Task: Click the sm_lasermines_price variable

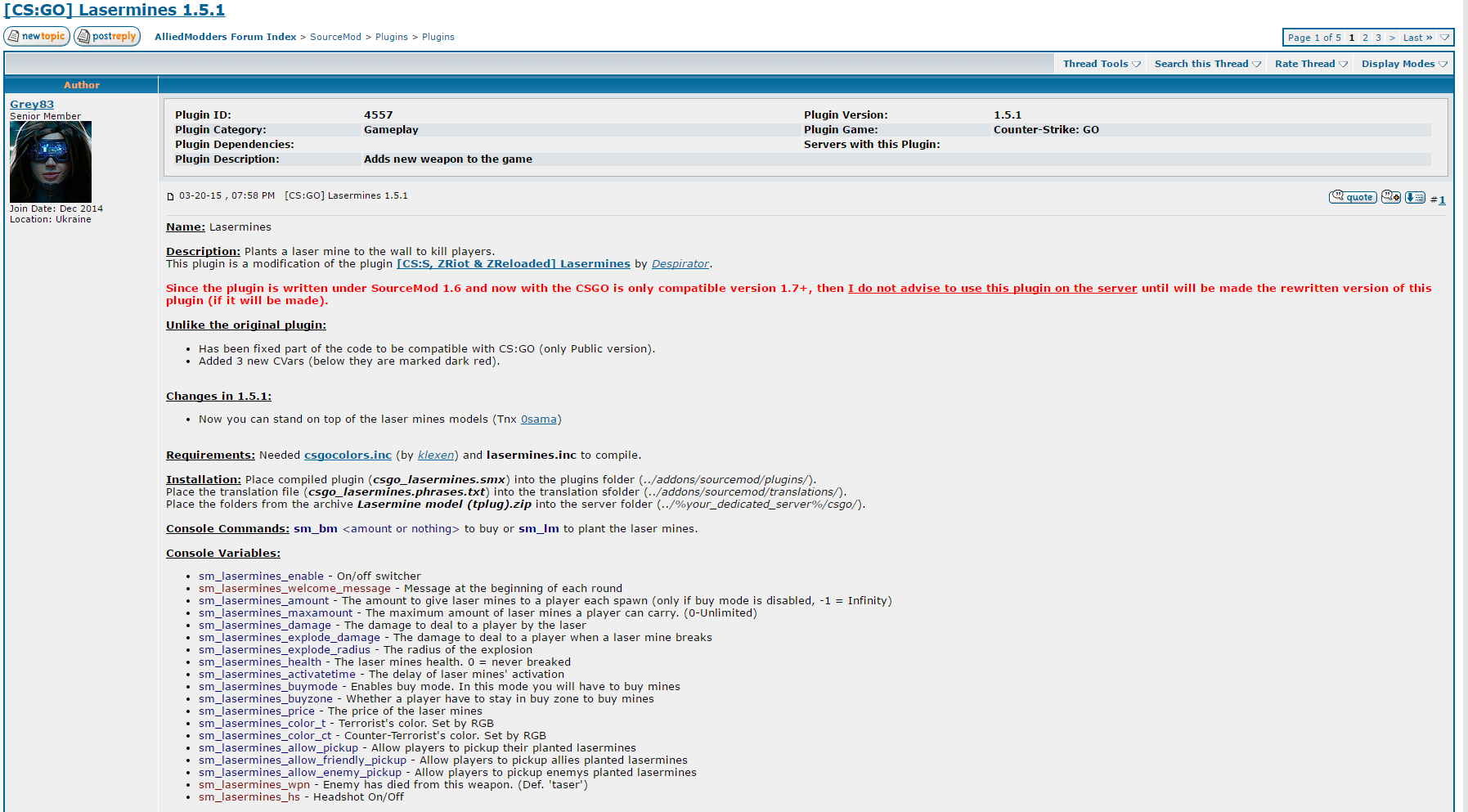Action: [257, 711]
